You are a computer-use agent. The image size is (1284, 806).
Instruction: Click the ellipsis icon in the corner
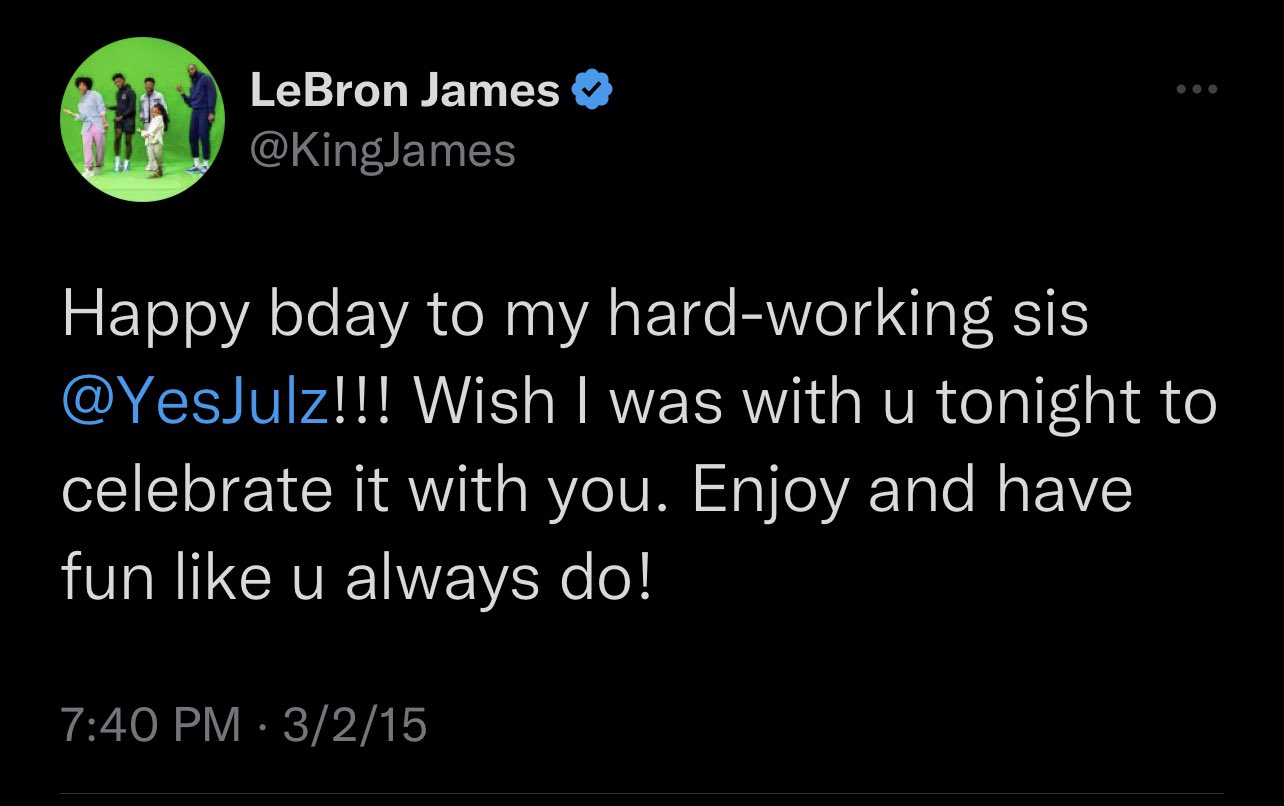(1196, 88)
